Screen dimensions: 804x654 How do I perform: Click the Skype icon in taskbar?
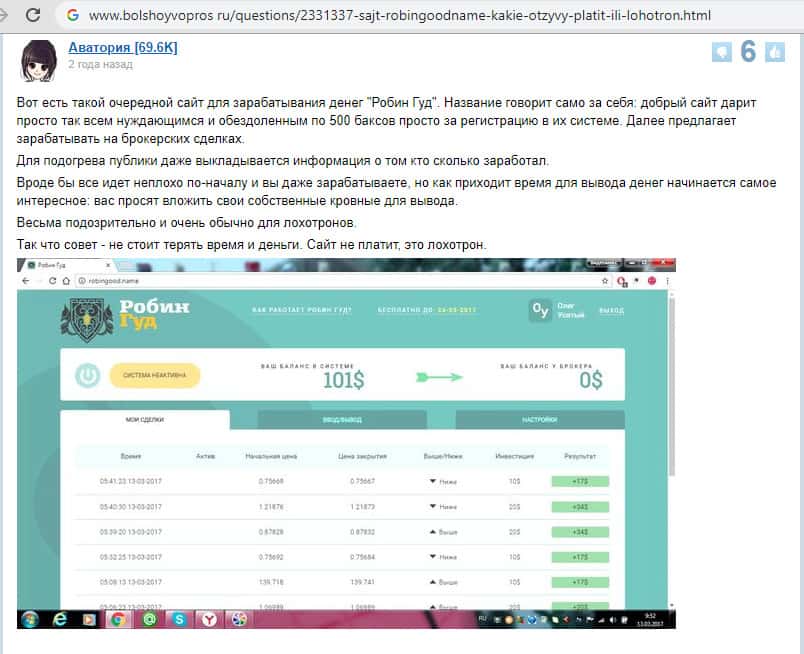coord(177,619)
